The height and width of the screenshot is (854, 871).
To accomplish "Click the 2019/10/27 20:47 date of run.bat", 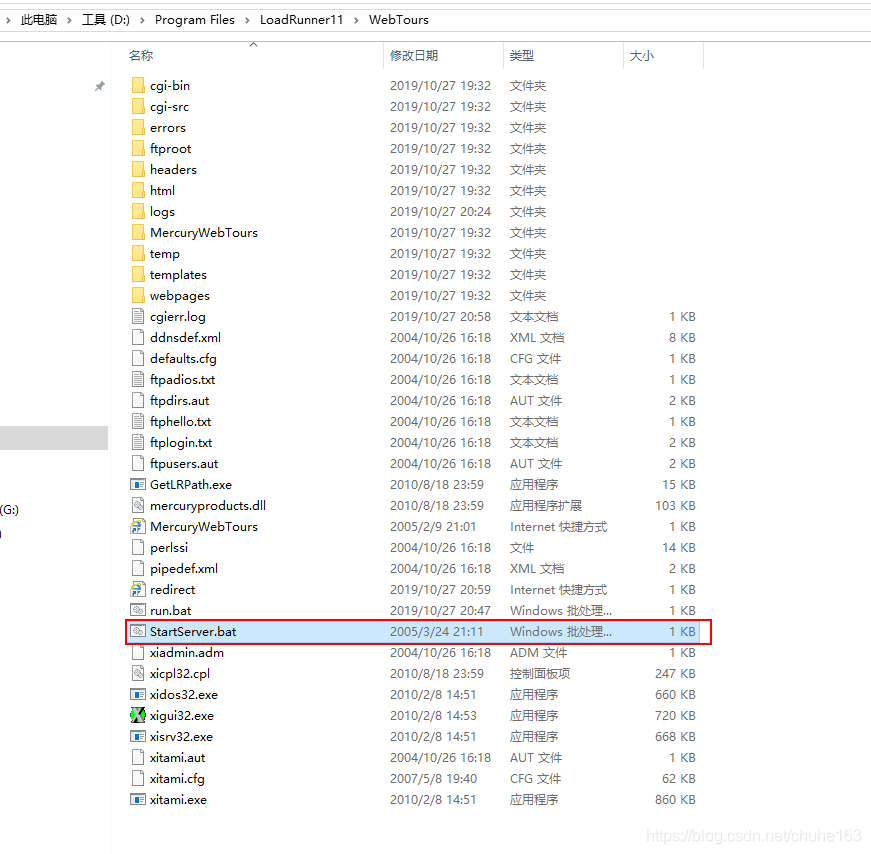I will [440, 611].
